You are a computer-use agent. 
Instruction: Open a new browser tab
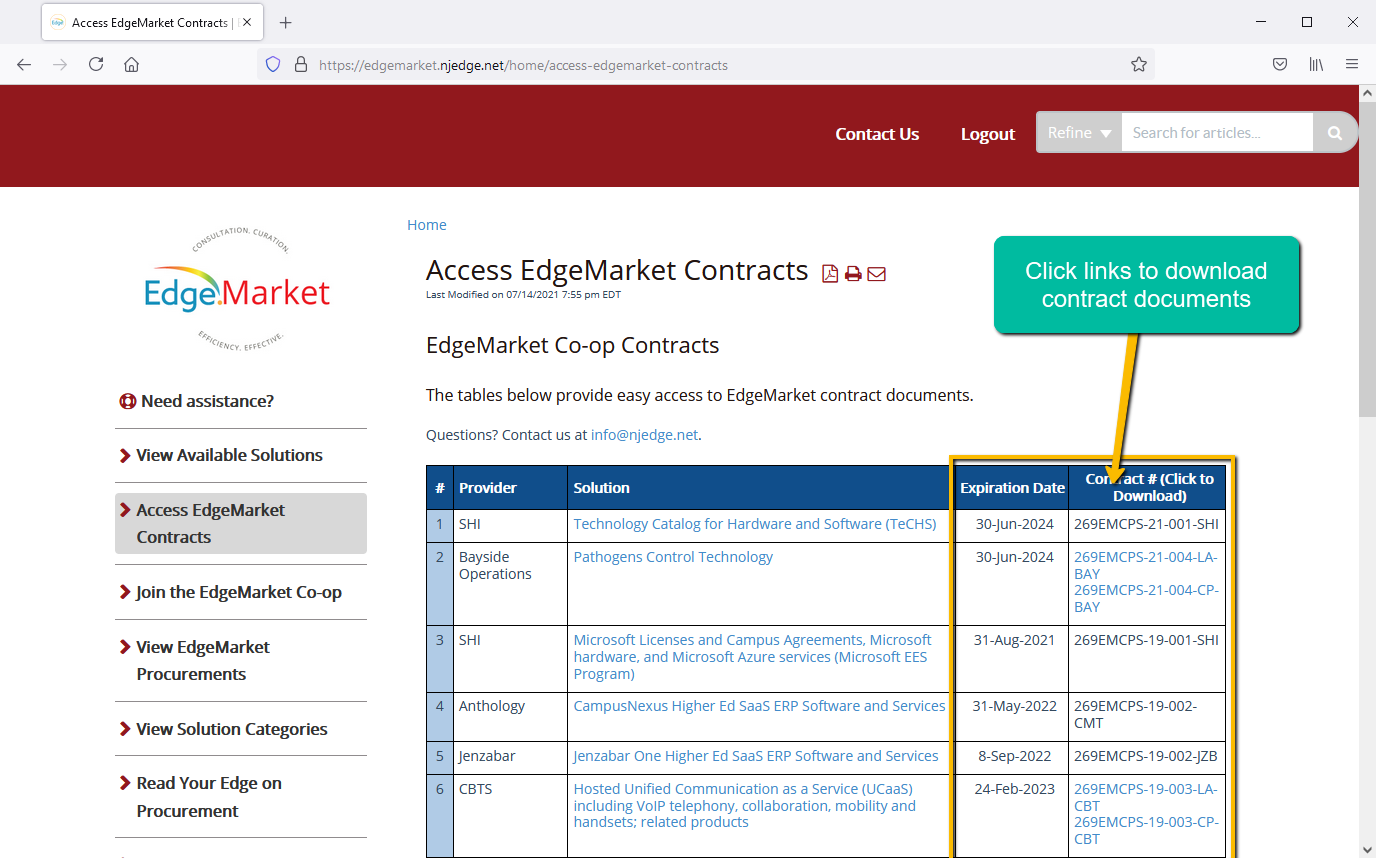point(286,22)
